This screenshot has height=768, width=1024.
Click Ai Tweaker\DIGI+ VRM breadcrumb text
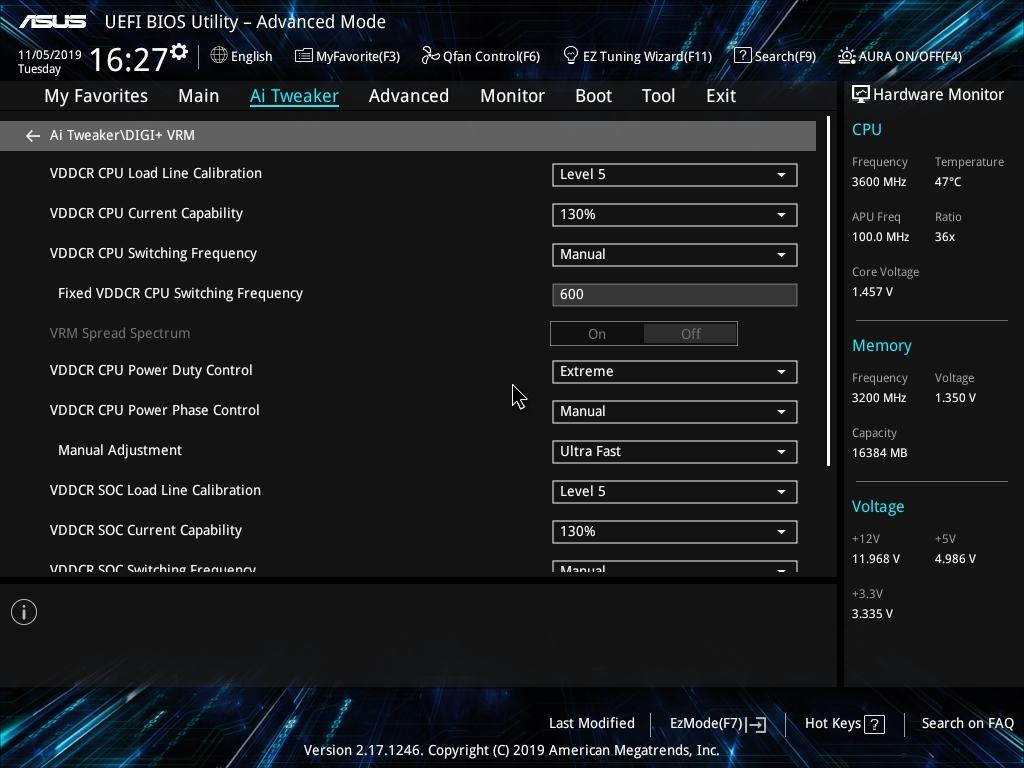[122, 135]
